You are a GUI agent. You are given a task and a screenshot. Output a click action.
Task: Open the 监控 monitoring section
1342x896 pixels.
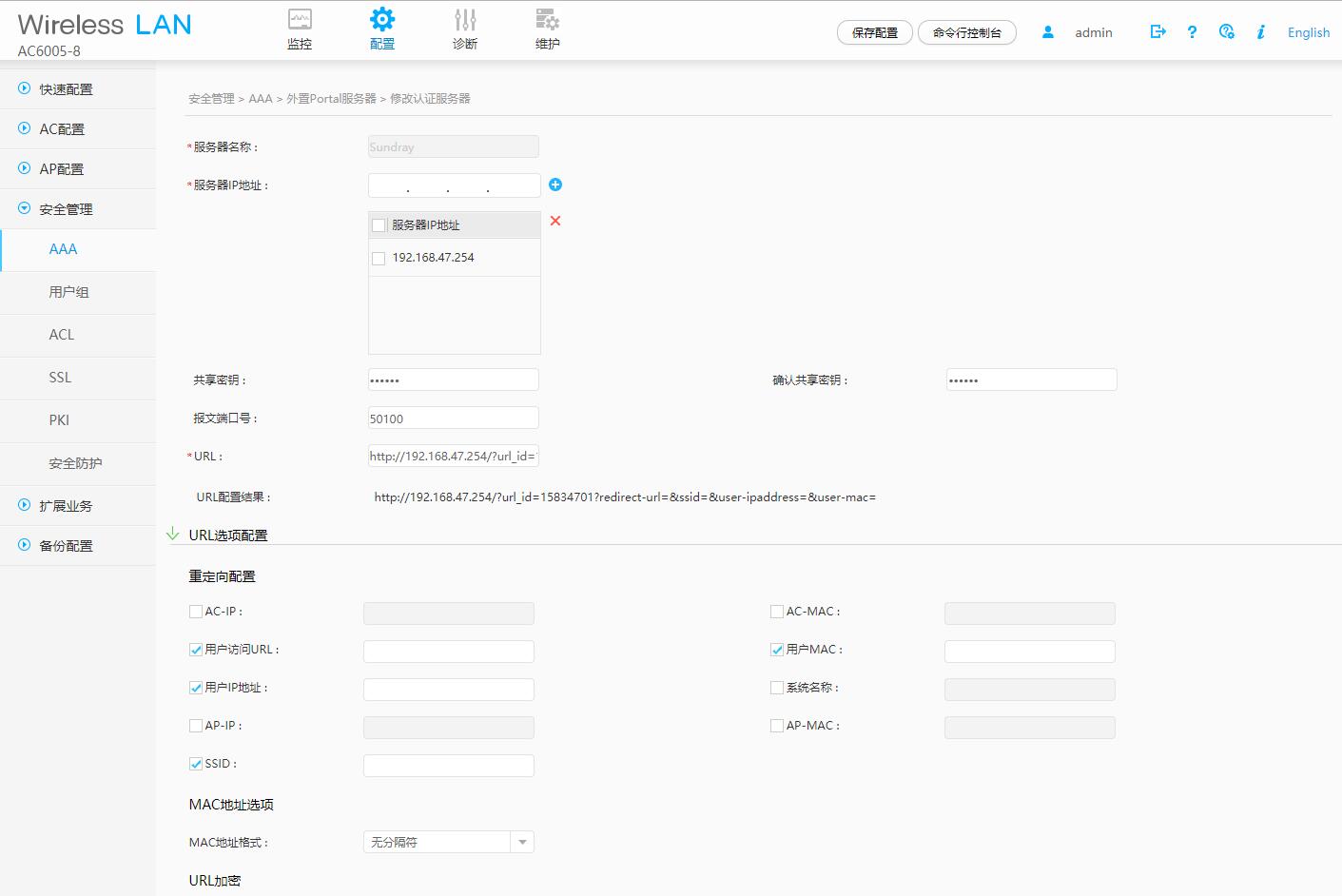pyautogui.click(x=300, y=29)
